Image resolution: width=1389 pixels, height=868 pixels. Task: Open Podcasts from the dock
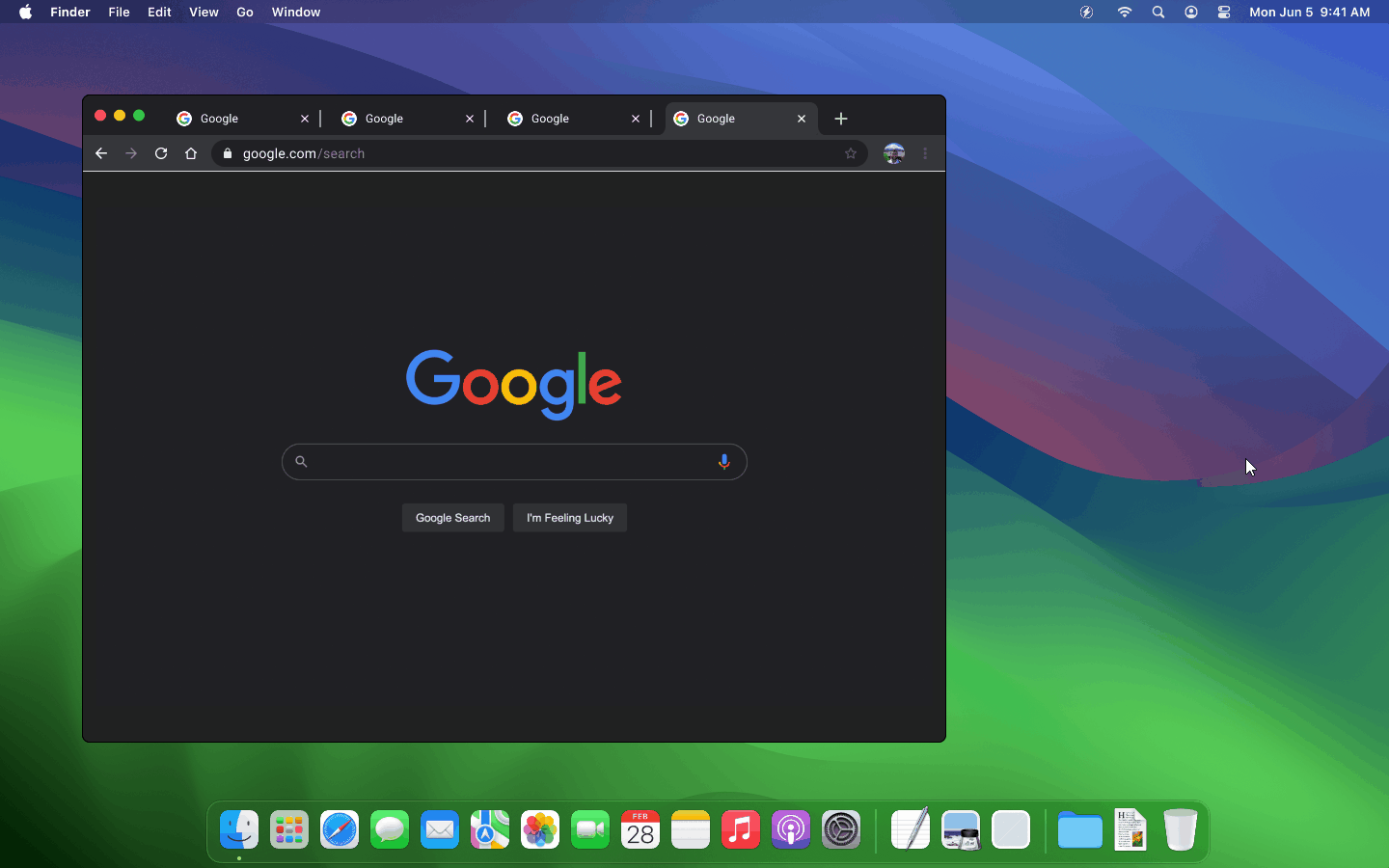click(x=791, y=829)
